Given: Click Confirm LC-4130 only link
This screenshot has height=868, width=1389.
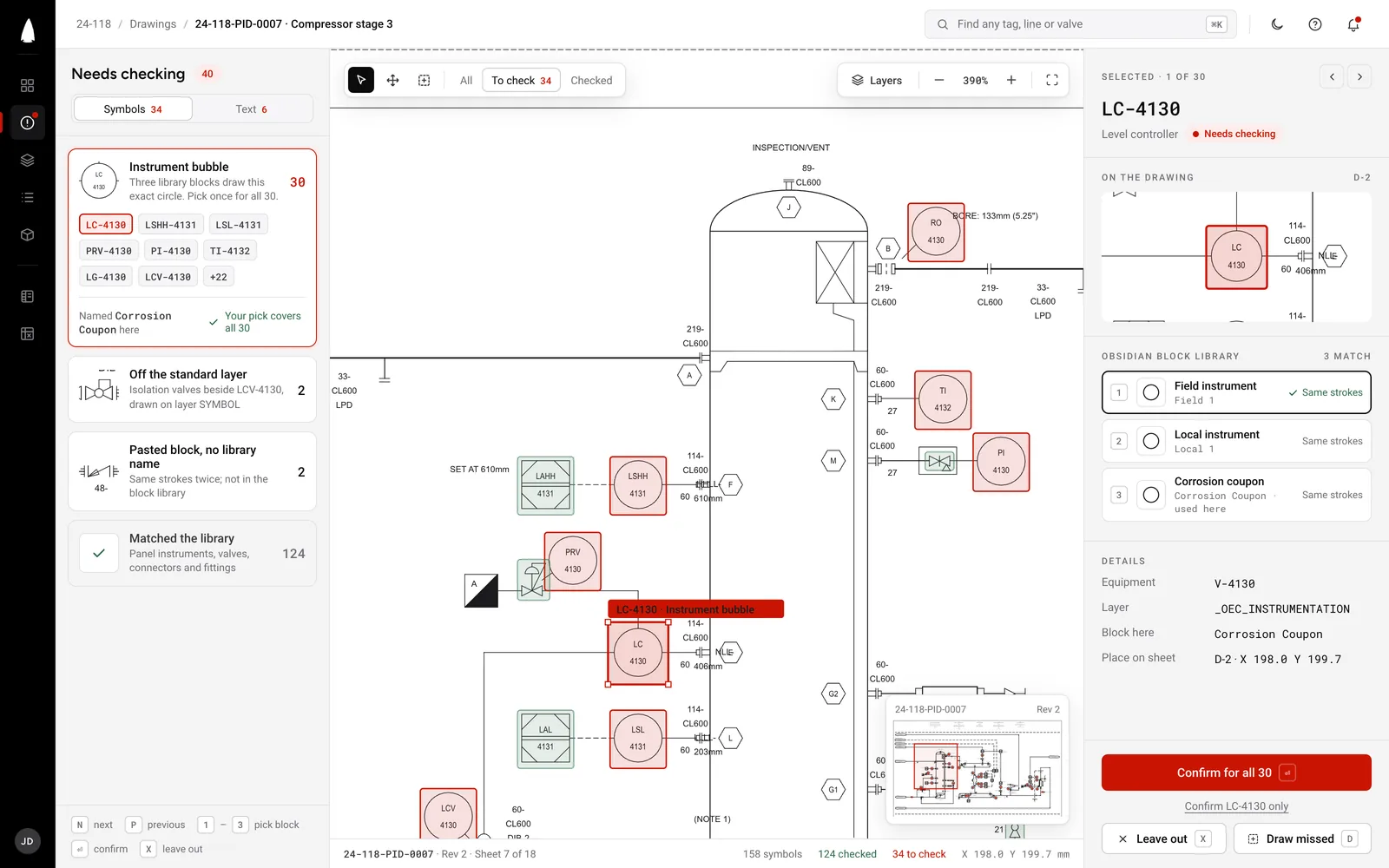Looking at the screenshot, I should click(1236, 806).
